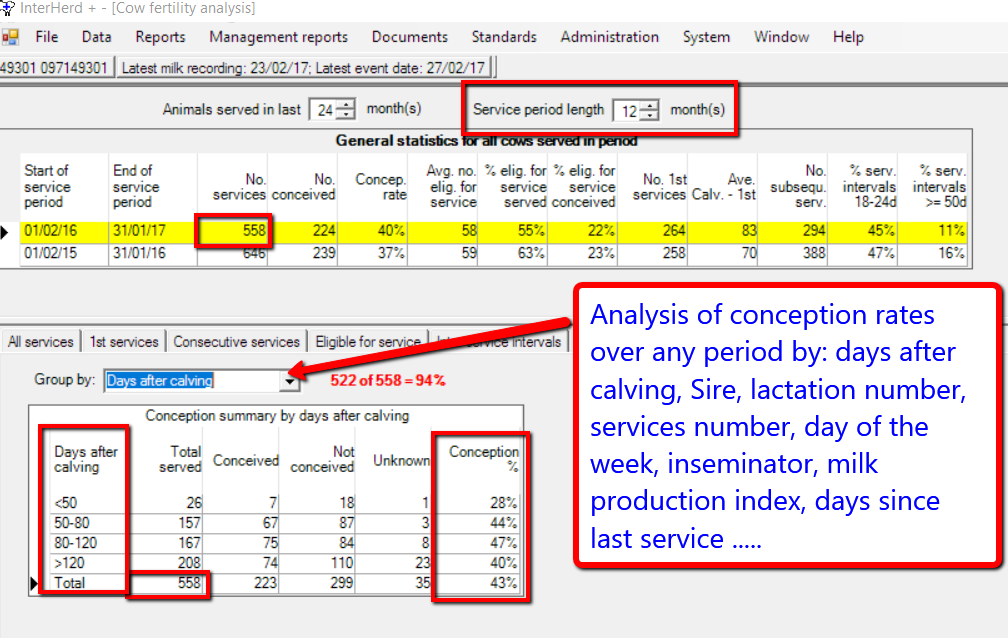Decrease the Animals served in last months value
Screen dimensions: 1008x638
tap(346, 114)
